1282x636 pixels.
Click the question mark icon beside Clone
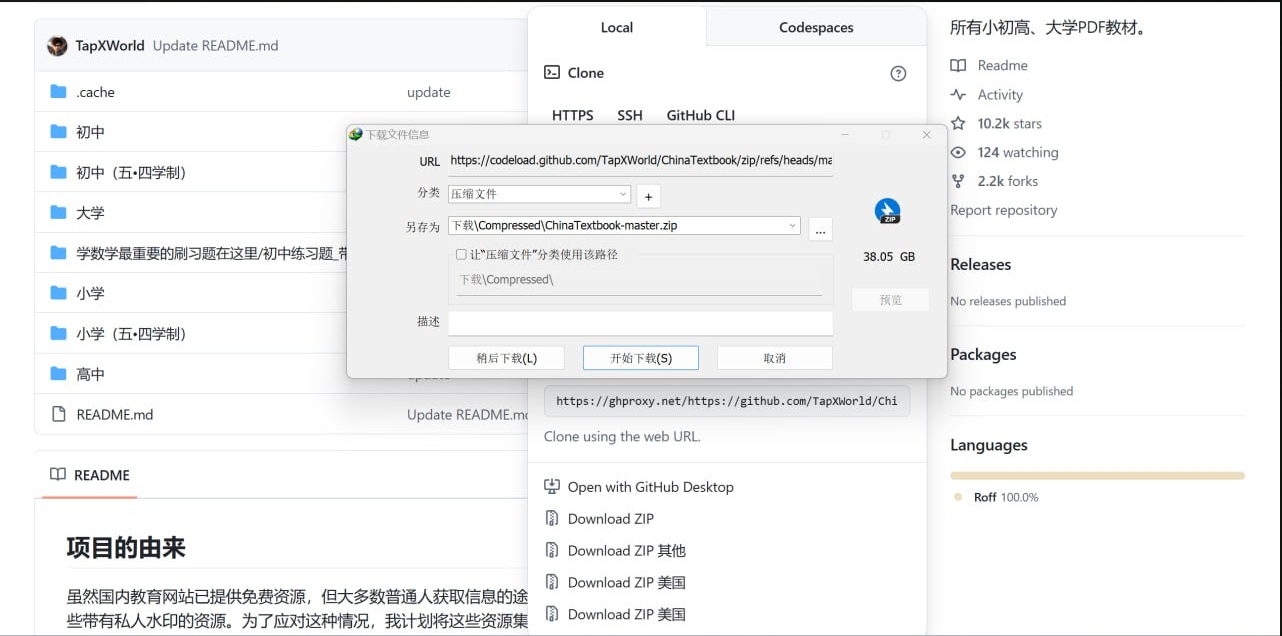pos(898,73)
